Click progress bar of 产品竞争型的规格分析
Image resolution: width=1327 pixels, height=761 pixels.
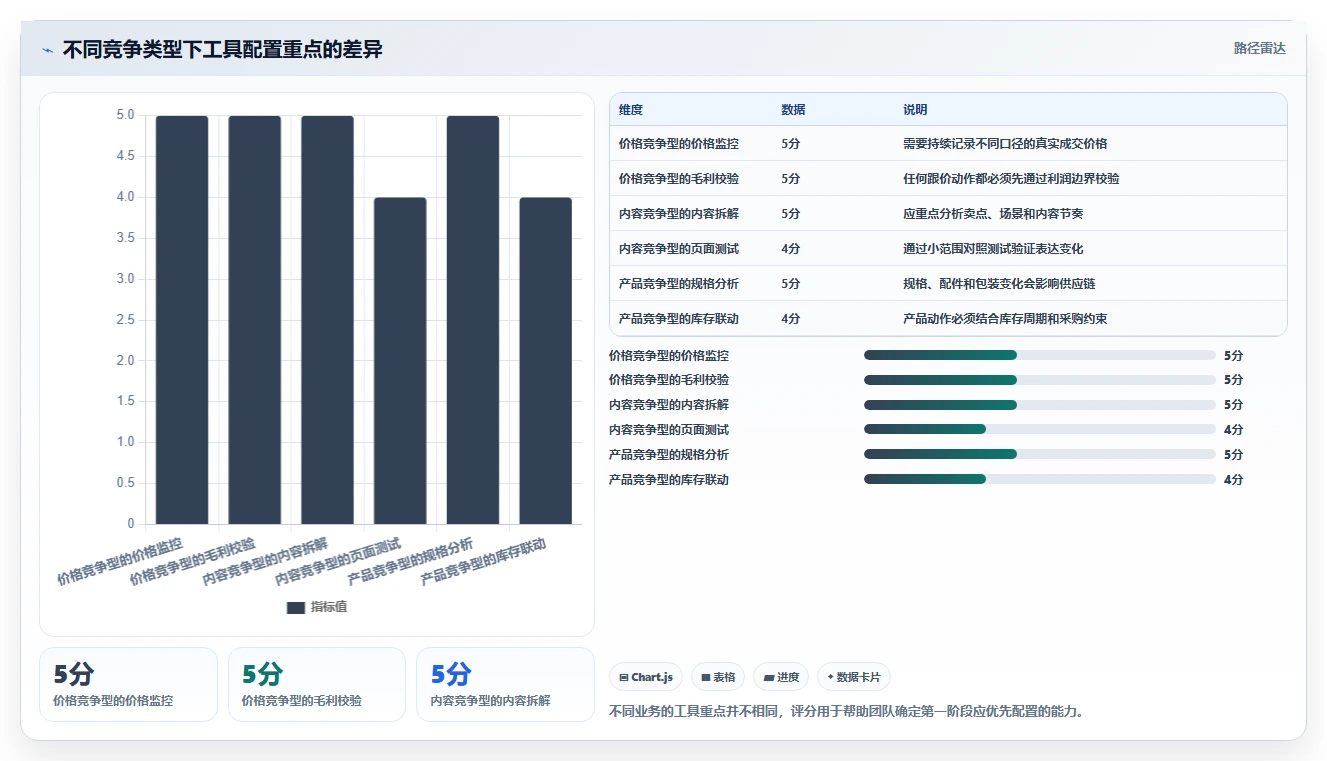(1040, 454)
